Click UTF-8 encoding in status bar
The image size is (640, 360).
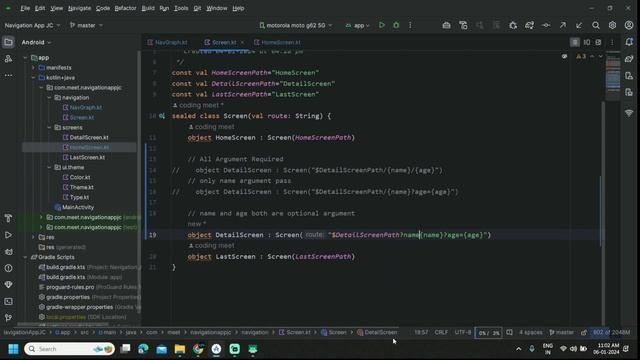[x=463, y=333]
